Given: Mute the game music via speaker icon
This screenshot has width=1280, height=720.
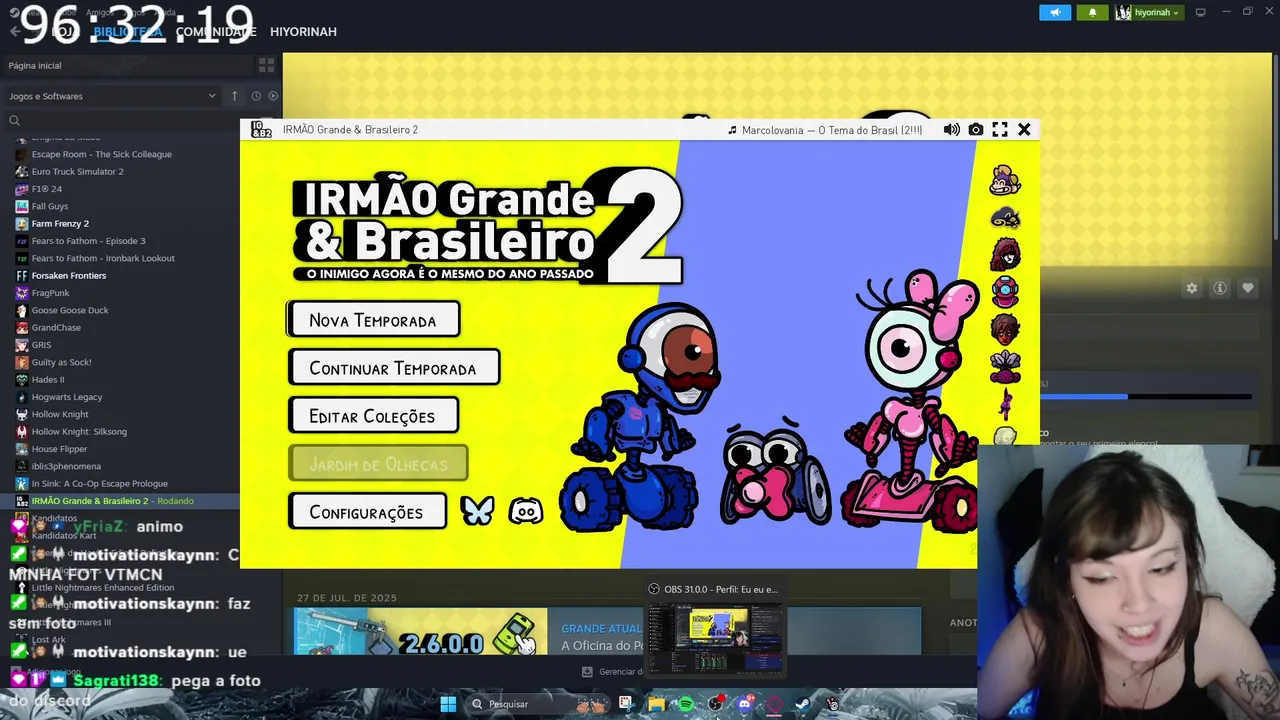Looking at the screenshot, I should coord(951,130).
